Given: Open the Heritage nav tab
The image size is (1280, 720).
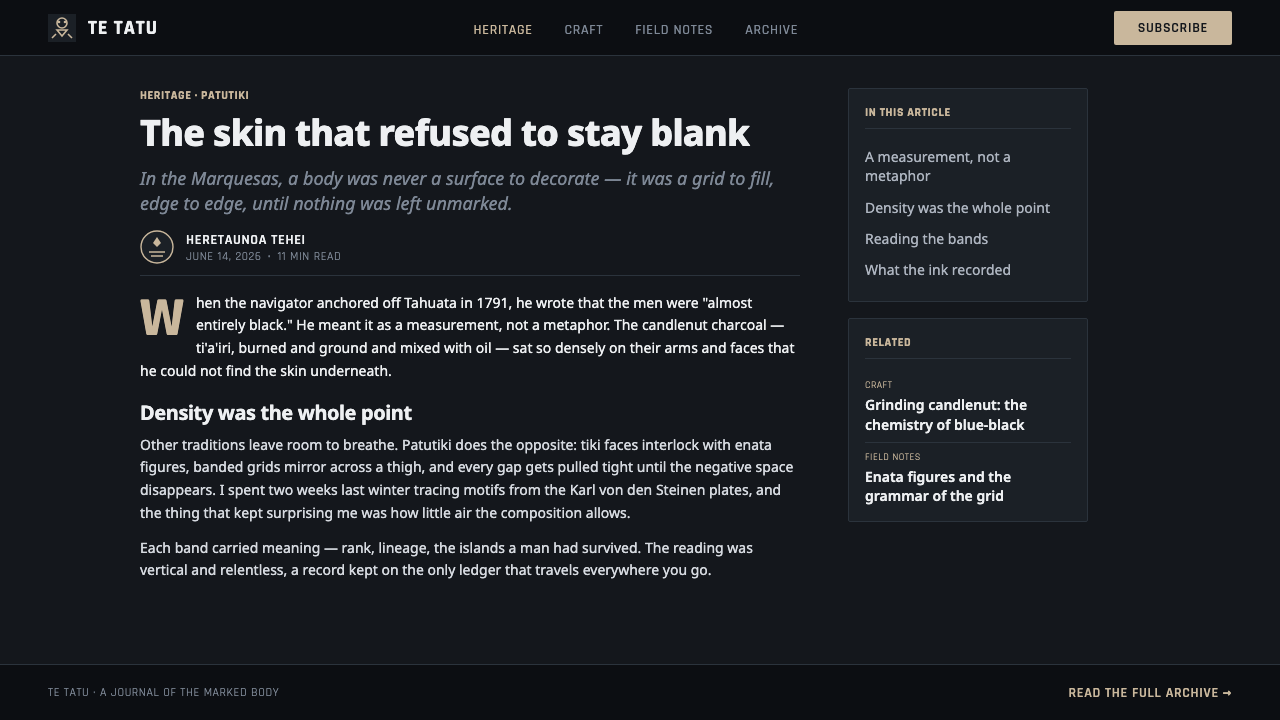Looking at the screenshot, I should (x=503, y=29).
